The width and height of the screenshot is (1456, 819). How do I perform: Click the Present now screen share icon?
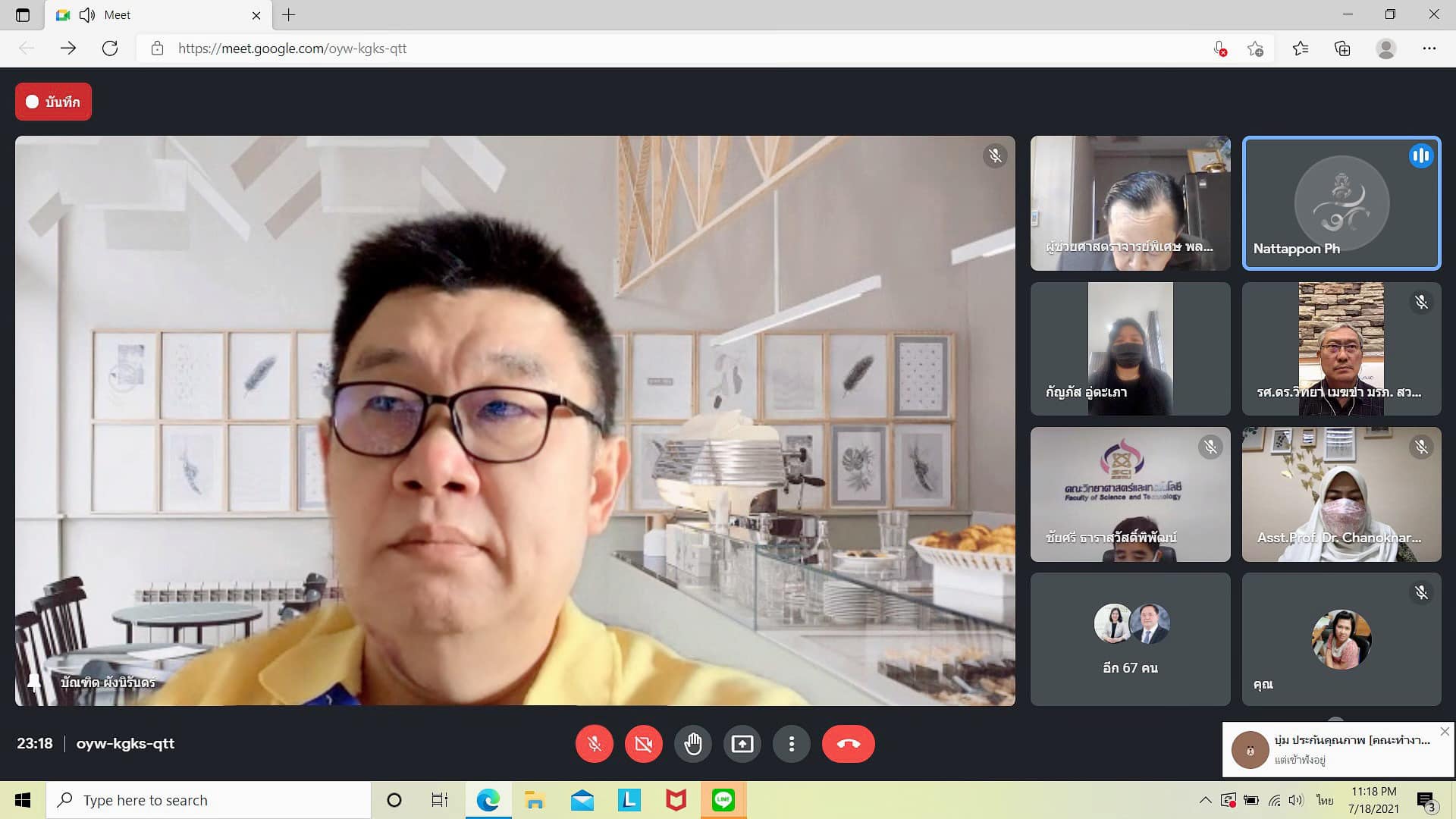tap(742, 744)
